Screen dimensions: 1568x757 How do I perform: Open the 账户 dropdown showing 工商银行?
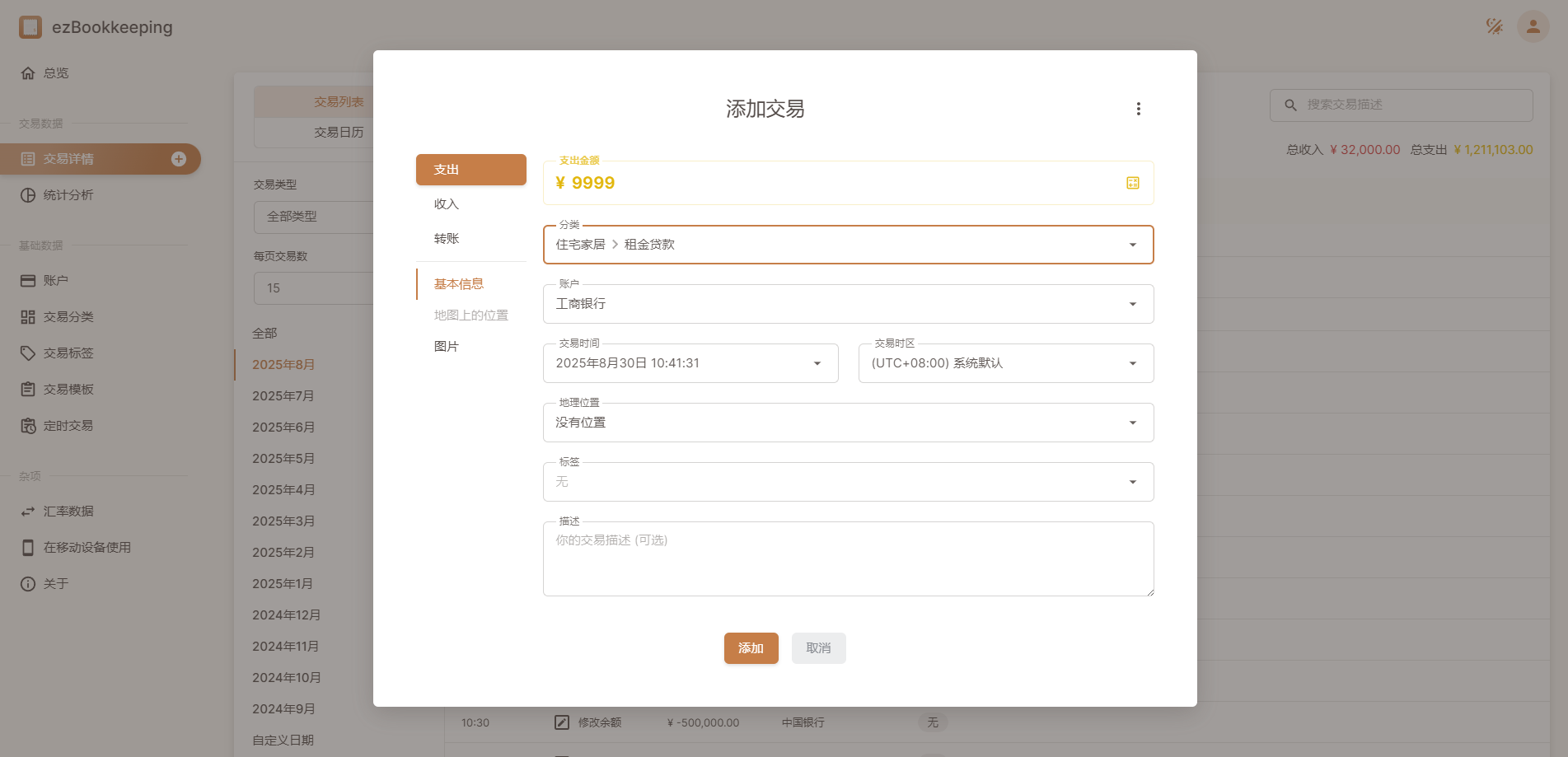[x=848, y=304]
